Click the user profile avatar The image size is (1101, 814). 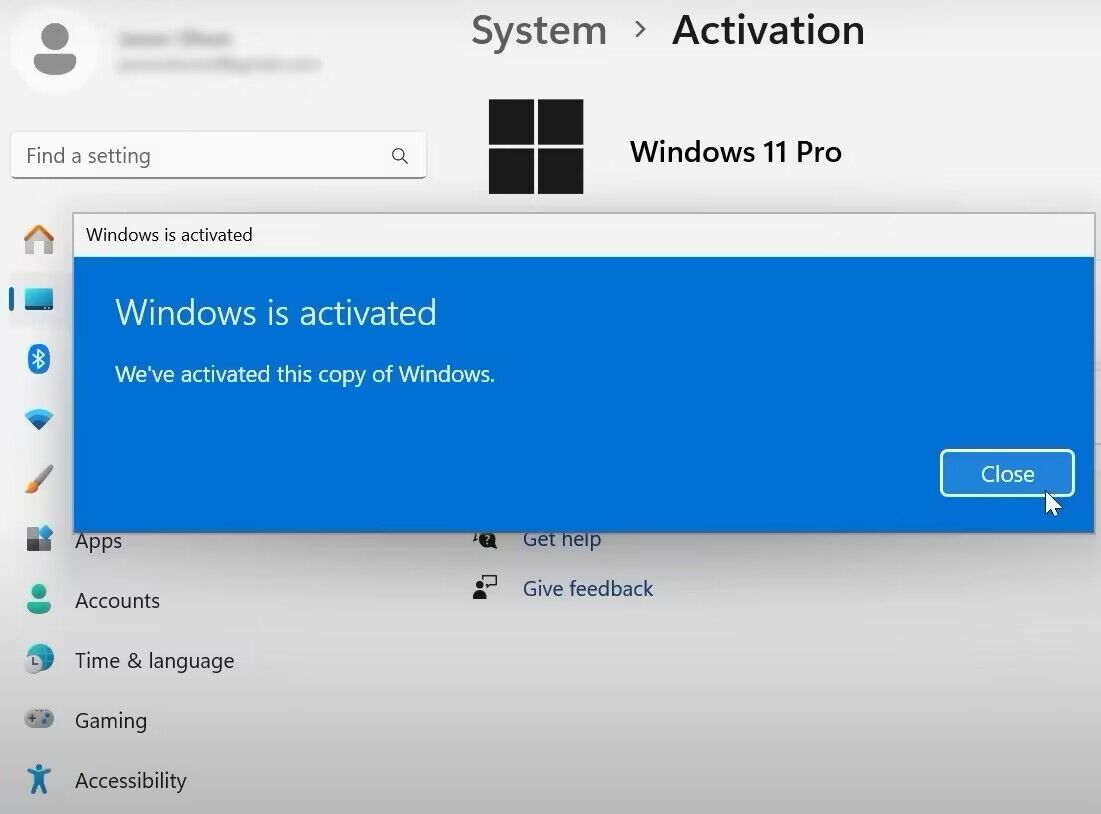coord(54,51)
